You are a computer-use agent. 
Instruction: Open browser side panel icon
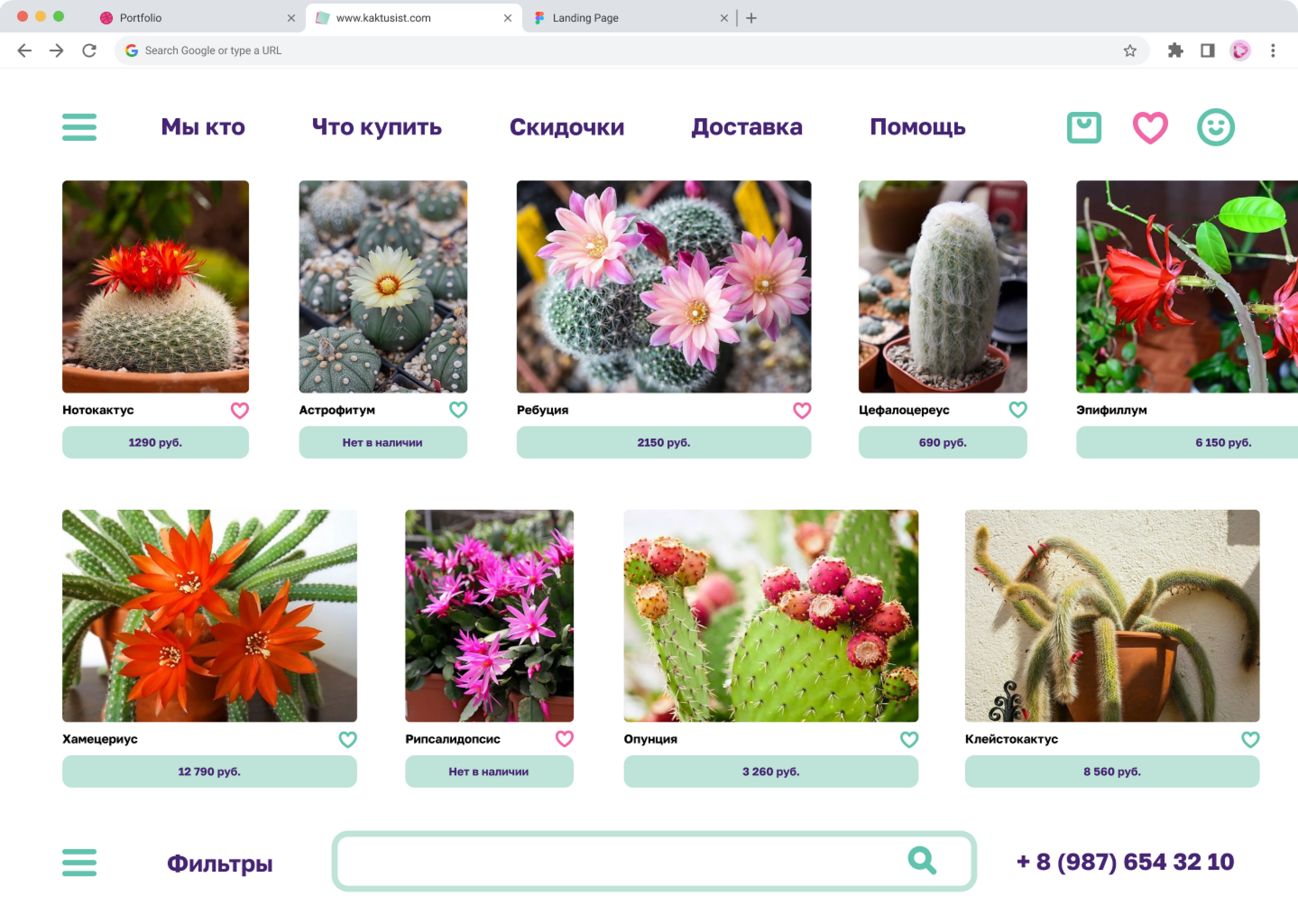1207,51
